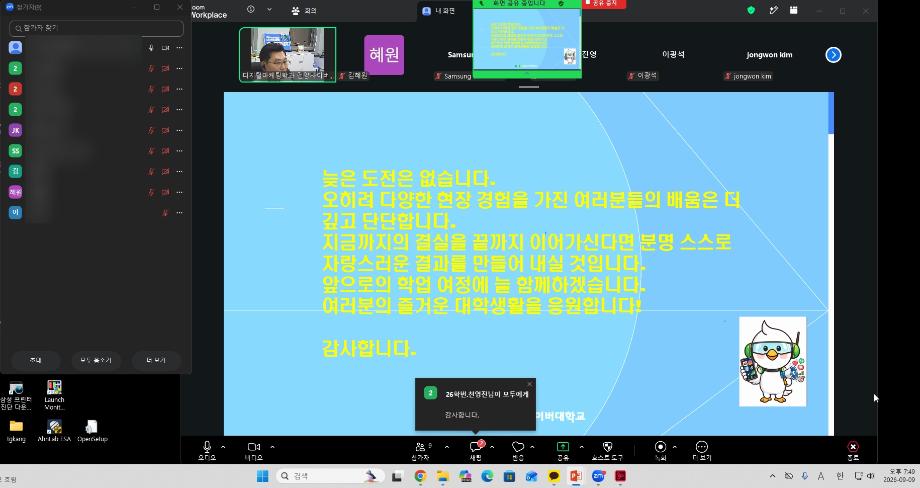Toggle microphone icon on first participant row

151,48
